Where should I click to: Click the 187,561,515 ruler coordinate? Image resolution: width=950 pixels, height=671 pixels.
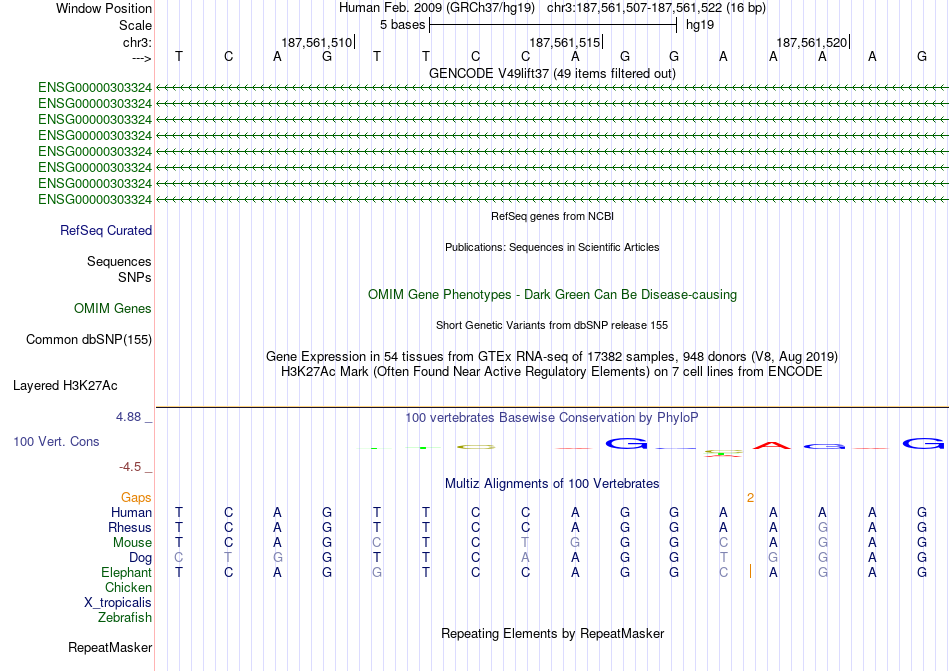click(x=565, y=42)
